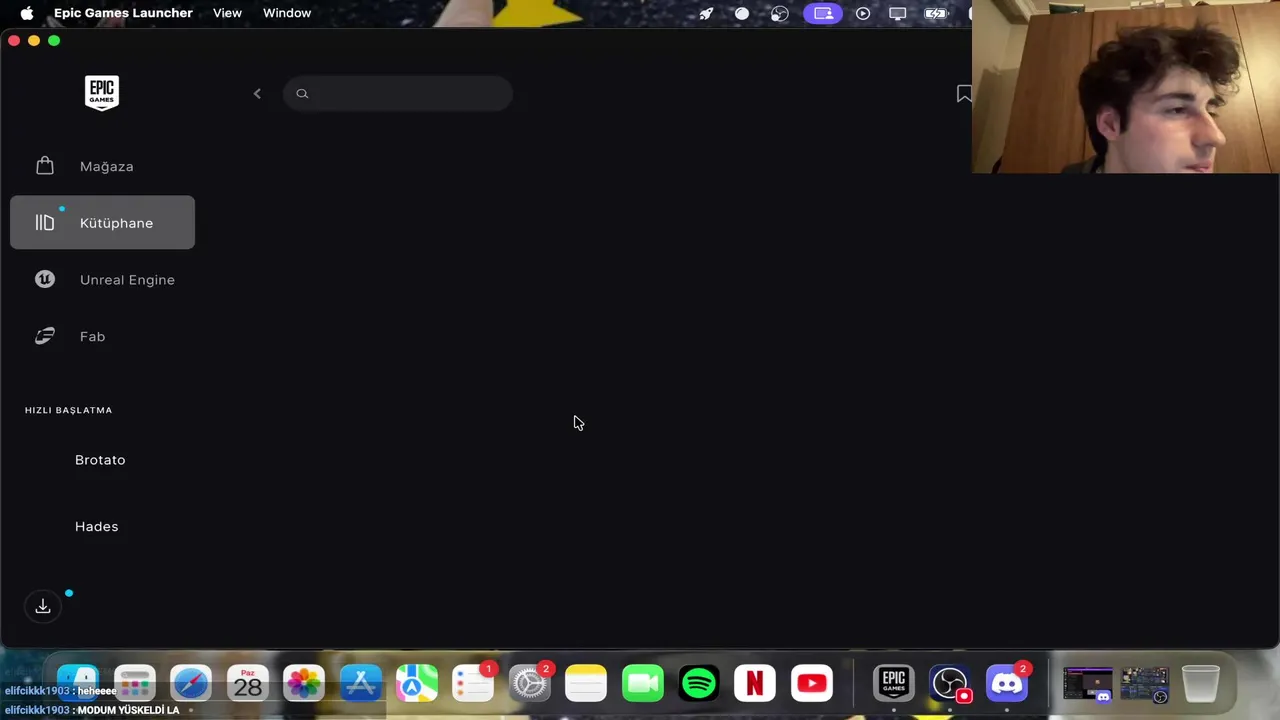
Task: Open Netflix from the Dock
Action: coord(755,684)
